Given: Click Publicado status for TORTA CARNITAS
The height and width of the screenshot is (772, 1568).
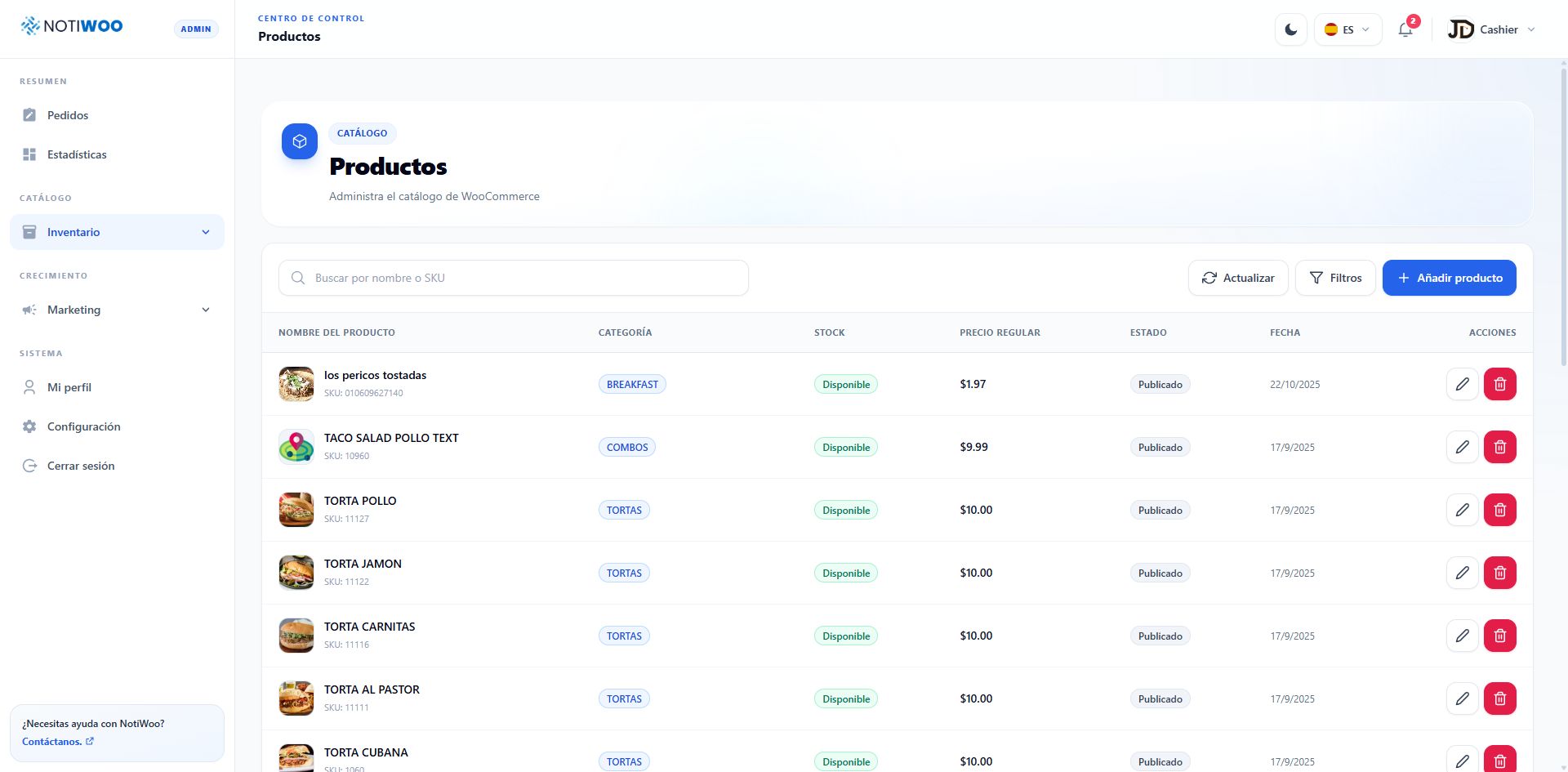Looking at the screenshot, I should 1160,636.
